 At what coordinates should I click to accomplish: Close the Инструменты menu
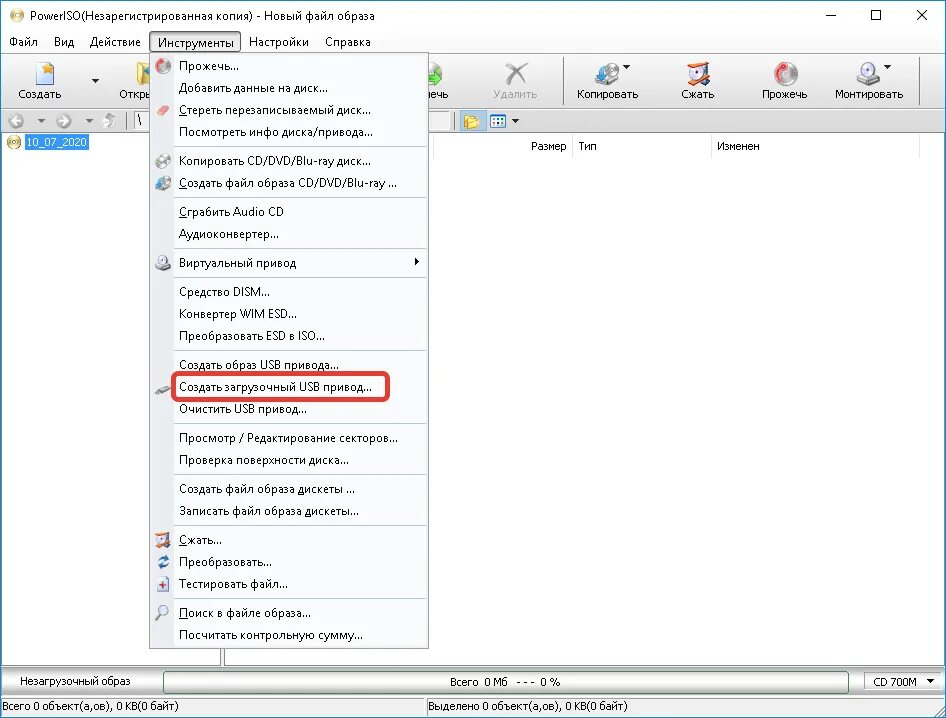pyautogui.click(x=195, y=42)
